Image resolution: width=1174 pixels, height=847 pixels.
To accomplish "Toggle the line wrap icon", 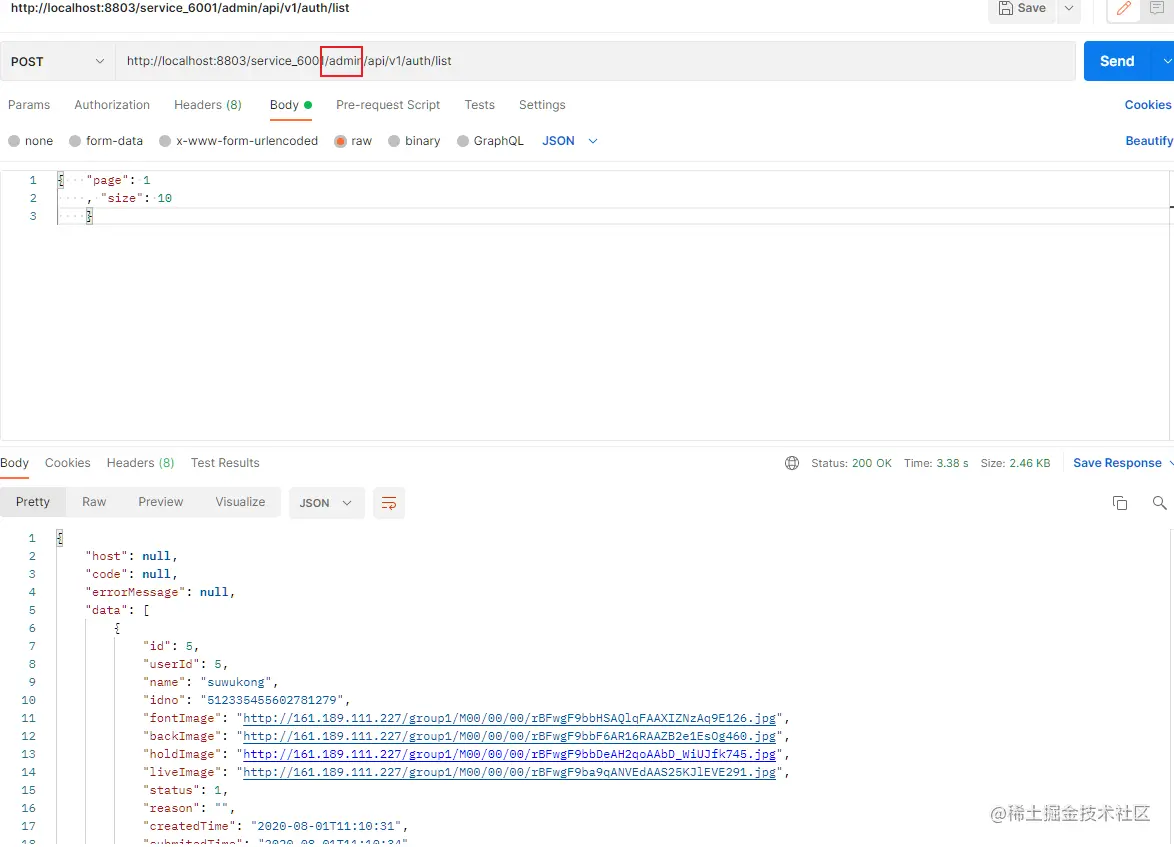I will (389, 503).
